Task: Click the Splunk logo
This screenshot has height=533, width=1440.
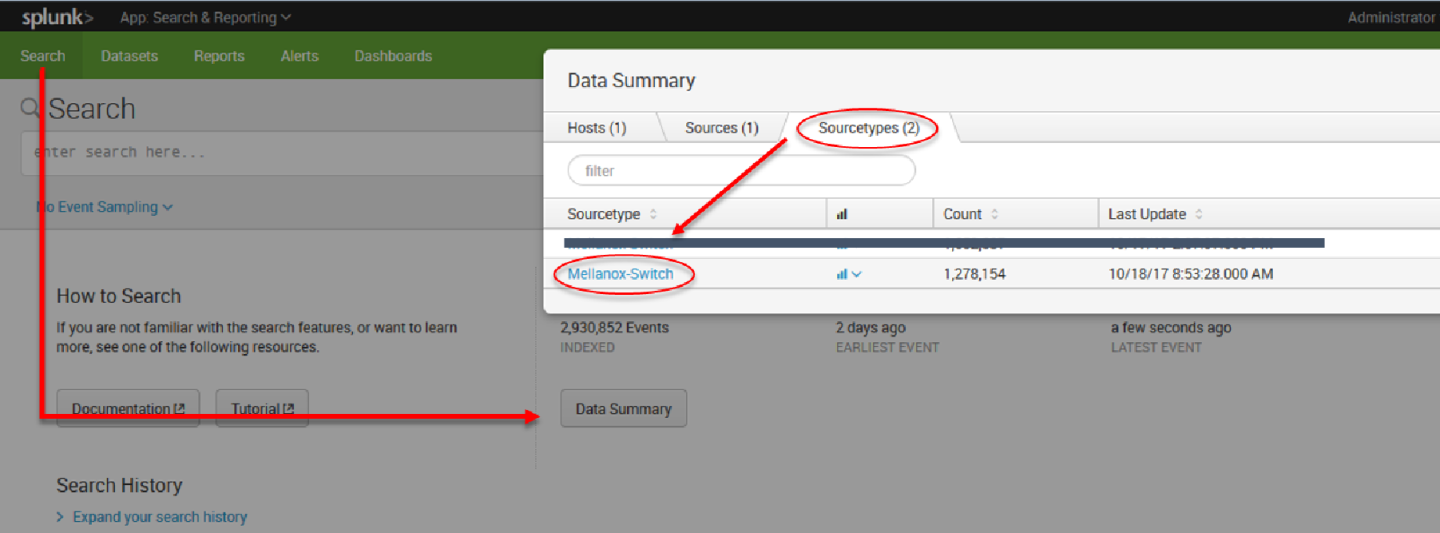Action: pyautogui.click(x=58, y=17)
